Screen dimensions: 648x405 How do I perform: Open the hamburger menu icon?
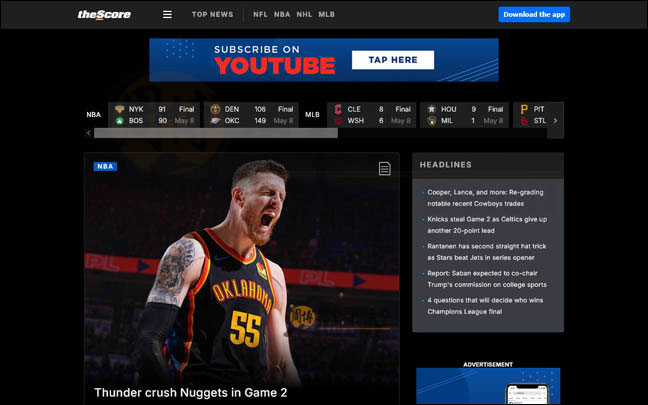click(x=167, y=14)
